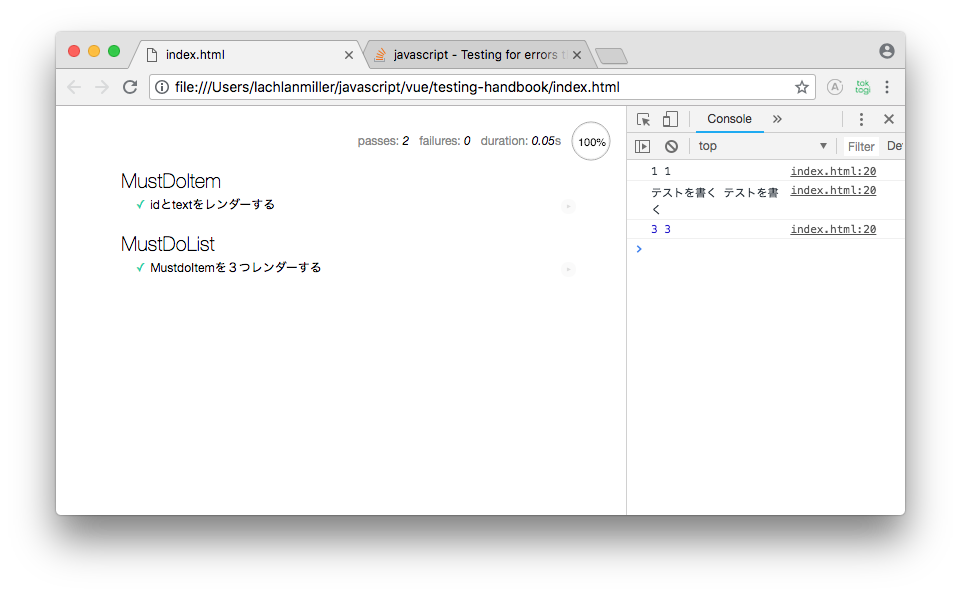Show more DevTools tabs chevron
The width and height of the screenshot is (961, 595).
(777, 119)
